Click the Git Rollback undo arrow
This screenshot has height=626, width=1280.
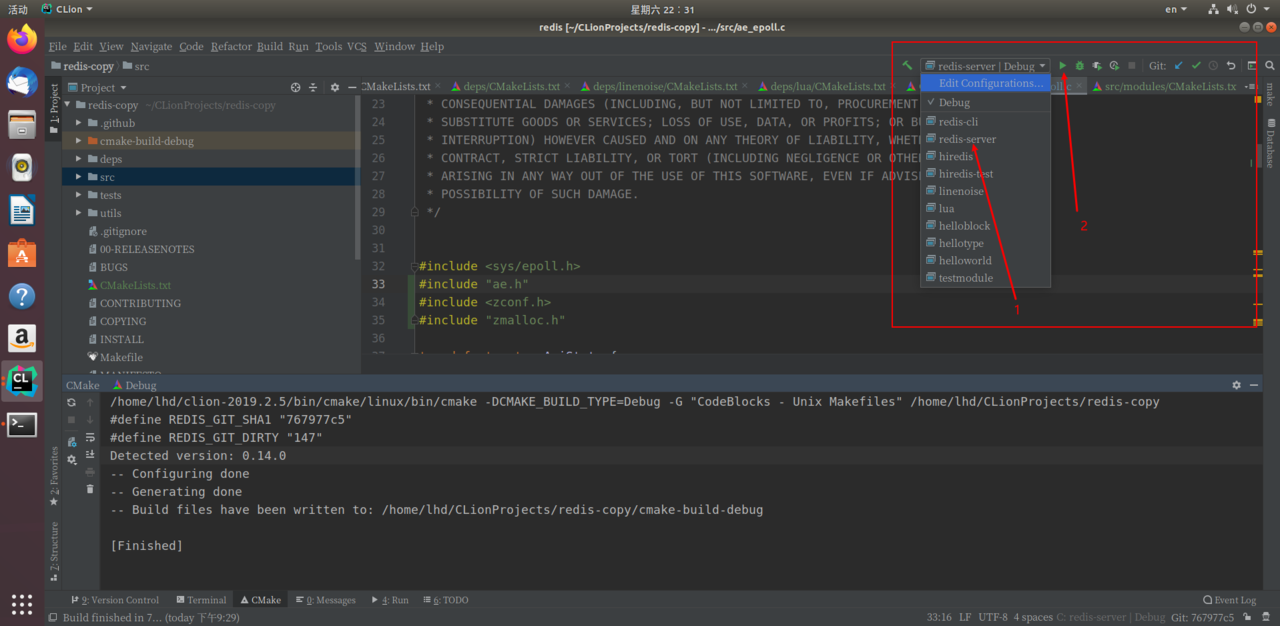(x=1231, y=66)
